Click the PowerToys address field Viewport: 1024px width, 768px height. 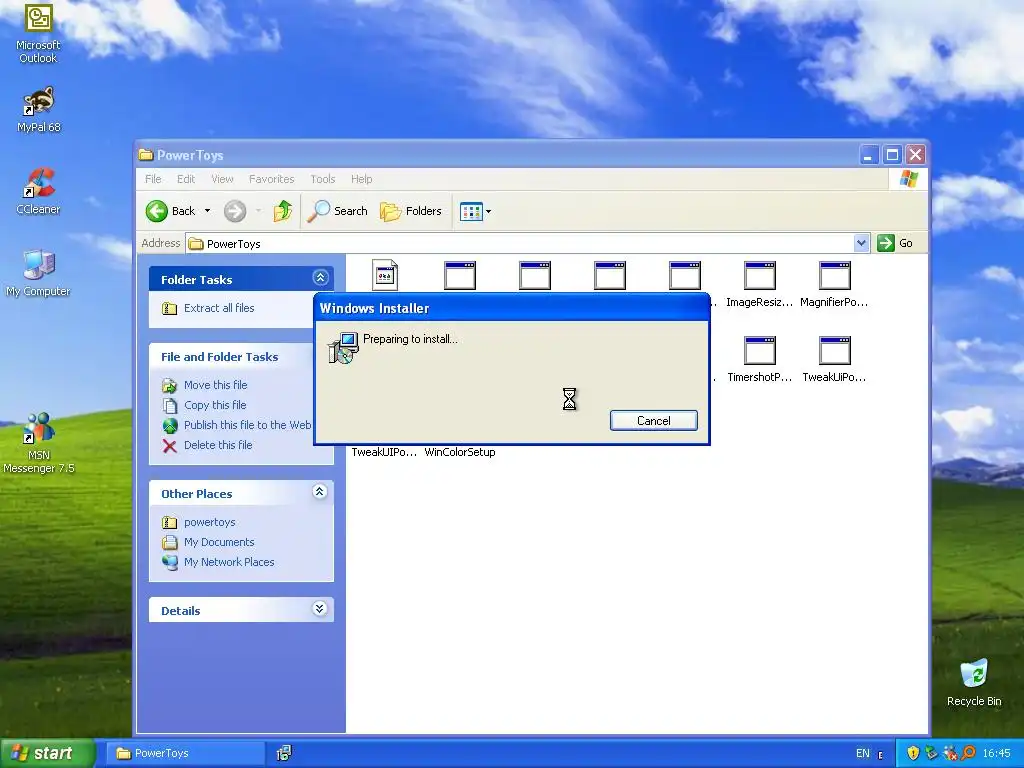click(x=520, y=244)
